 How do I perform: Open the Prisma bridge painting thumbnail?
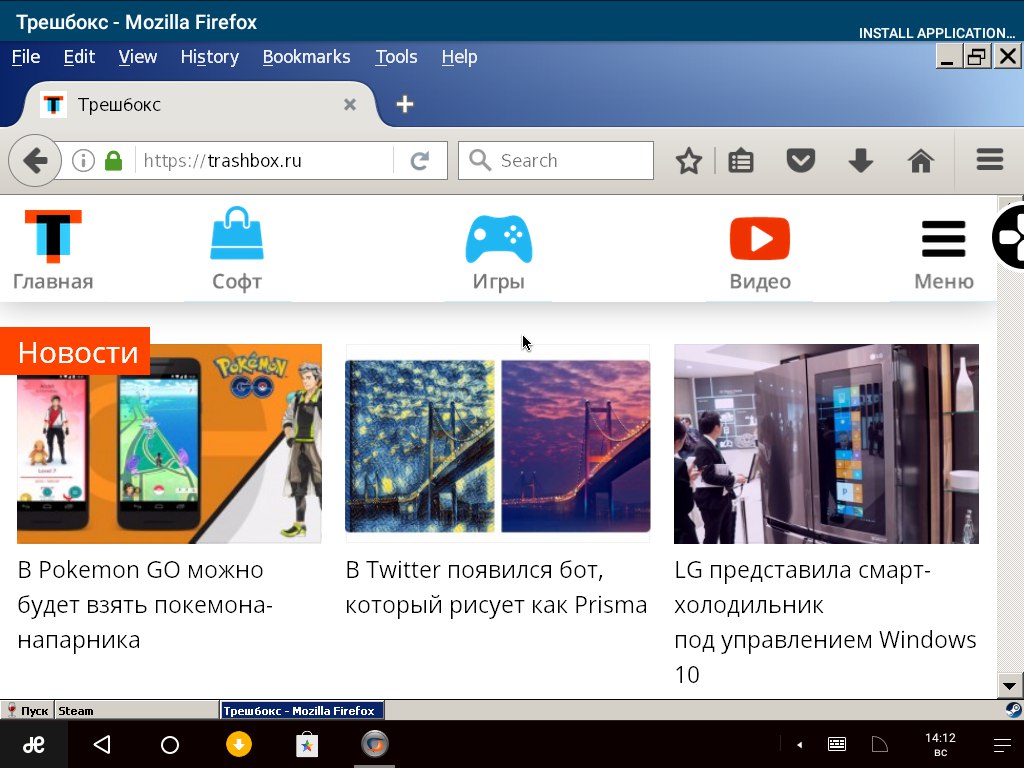tap(498, 444)
